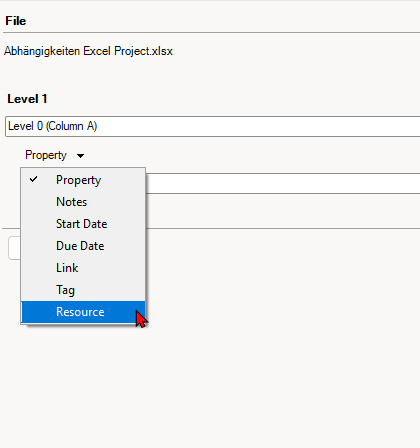The height and width of the screenshot is (448, 420).
Task: Click empty space right of Property dropdown
Action: point(250,155)
